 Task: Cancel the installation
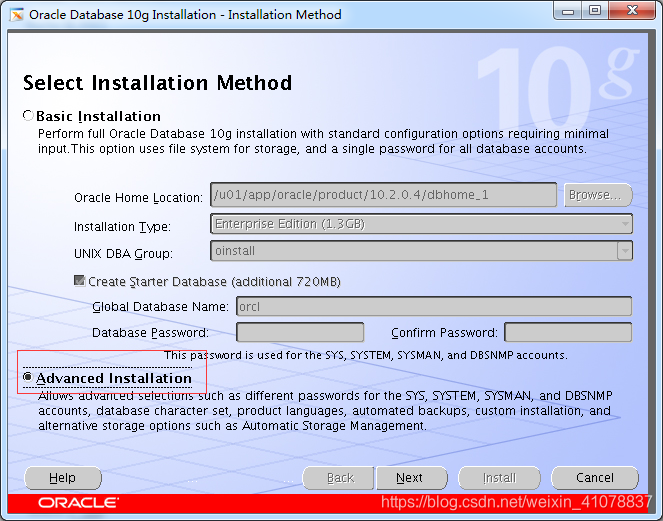click(595, 478)
